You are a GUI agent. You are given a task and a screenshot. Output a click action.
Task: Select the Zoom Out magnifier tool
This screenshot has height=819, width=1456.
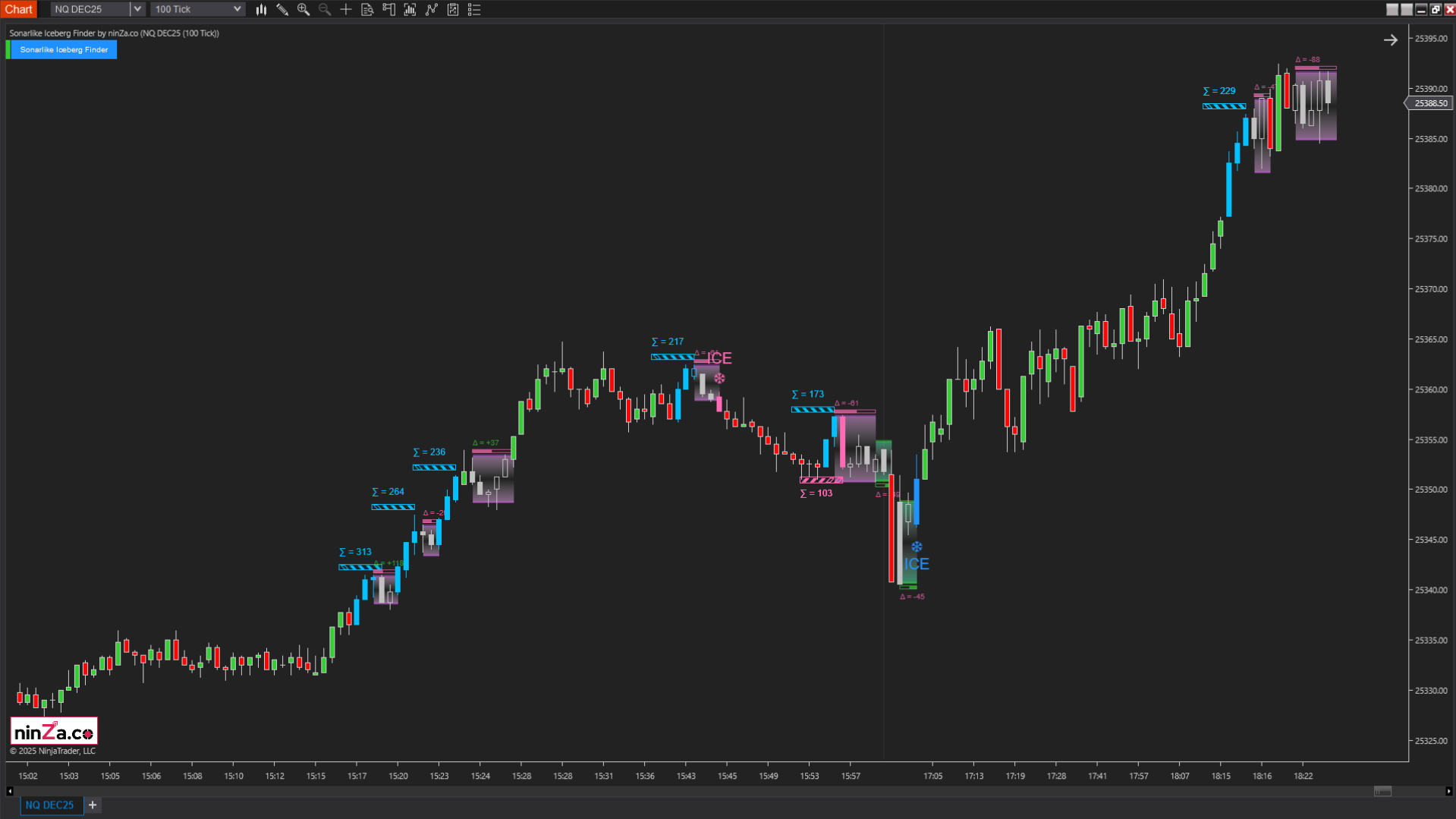(325, 9)
